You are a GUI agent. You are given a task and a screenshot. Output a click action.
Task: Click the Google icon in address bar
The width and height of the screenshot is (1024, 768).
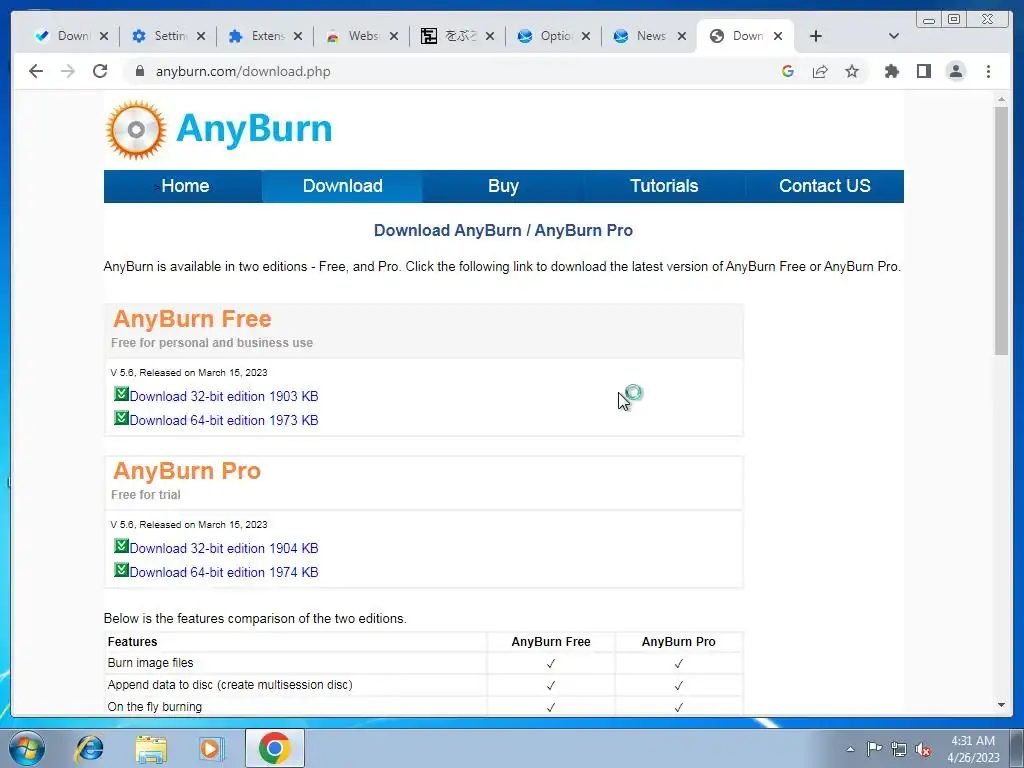tap(788, 71)
